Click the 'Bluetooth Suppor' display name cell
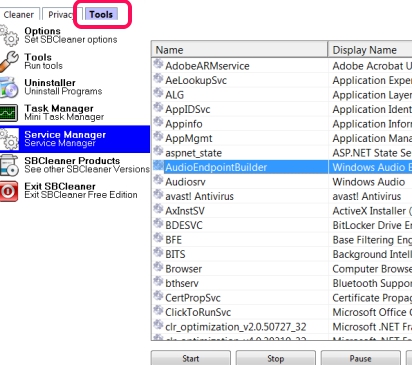Screen dimensions: 412x365 [372, 283]
